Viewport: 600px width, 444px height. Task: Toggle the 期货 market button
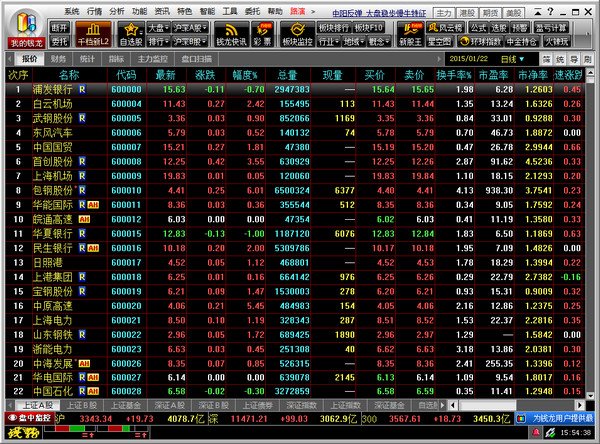point(491,13)
